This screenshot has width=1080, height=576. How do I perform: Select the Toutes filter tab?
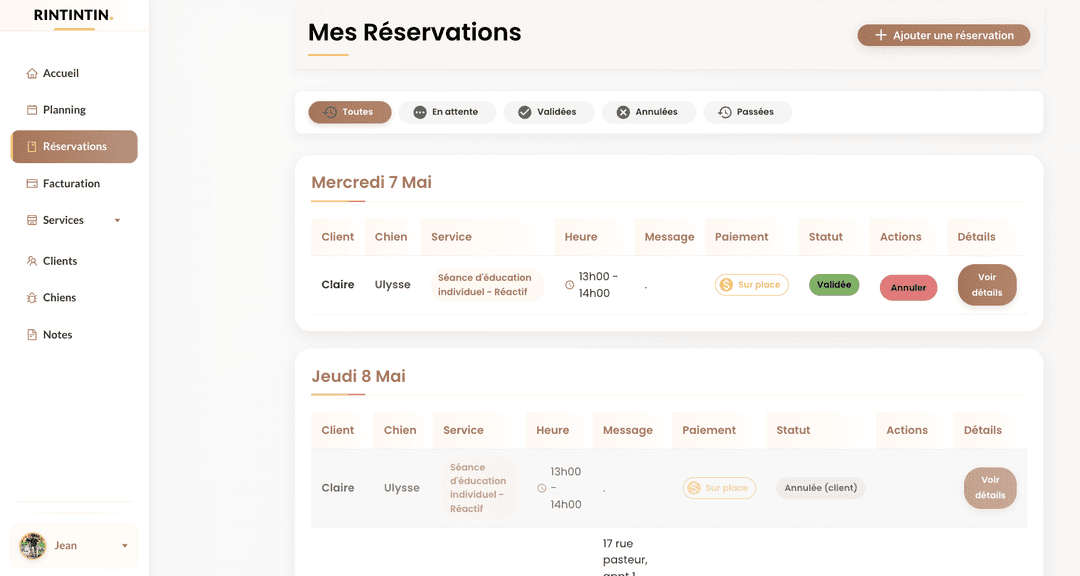tap(350, 112)
